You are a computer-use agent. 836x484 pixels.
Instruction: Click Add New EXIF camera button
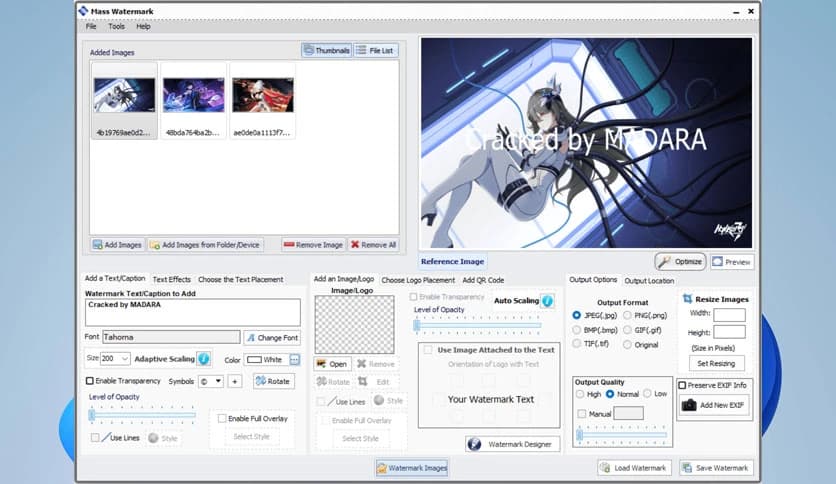pos(714,405)
